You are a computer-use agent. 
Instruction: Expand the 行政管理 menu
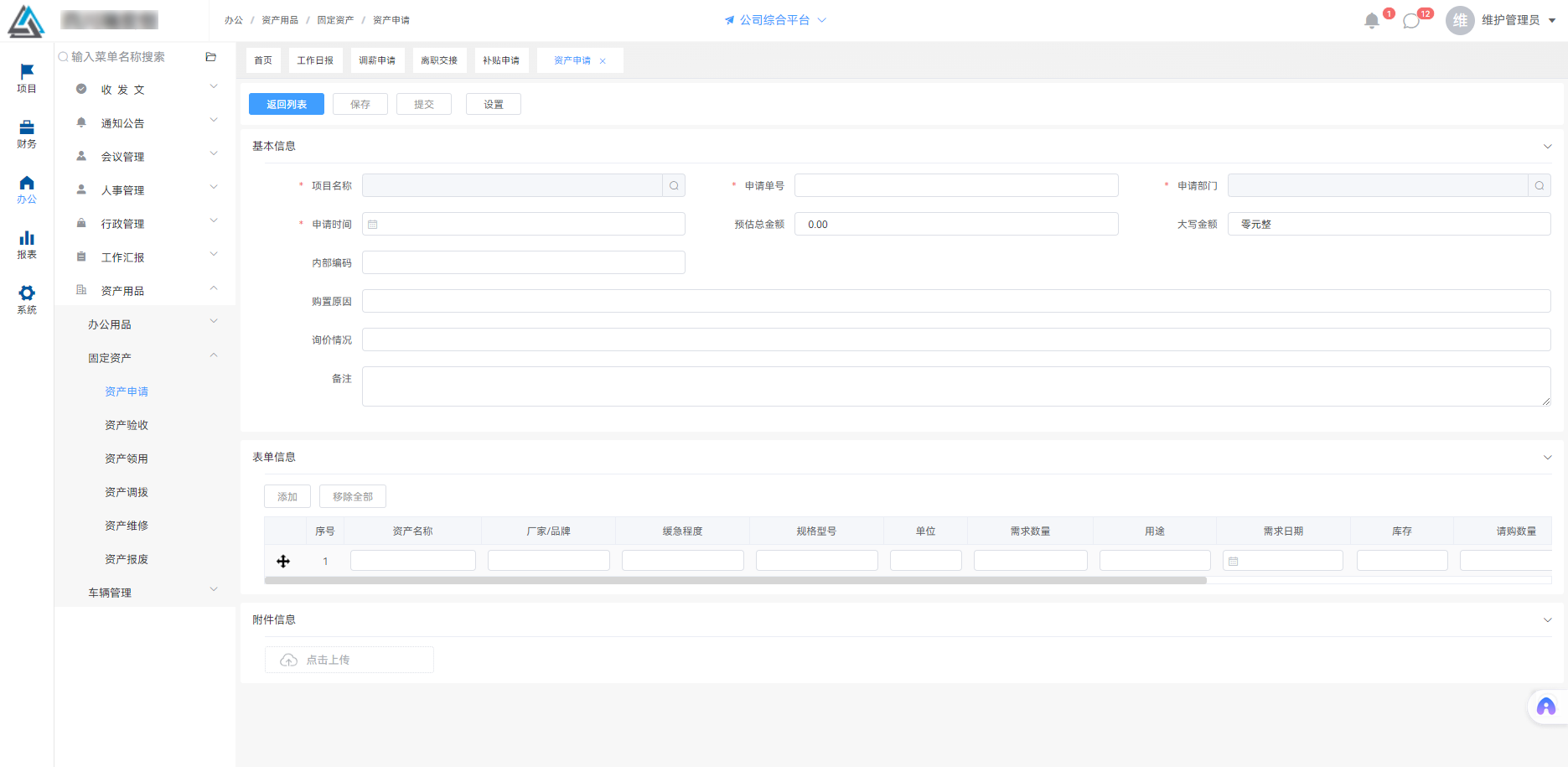point(214,220)
